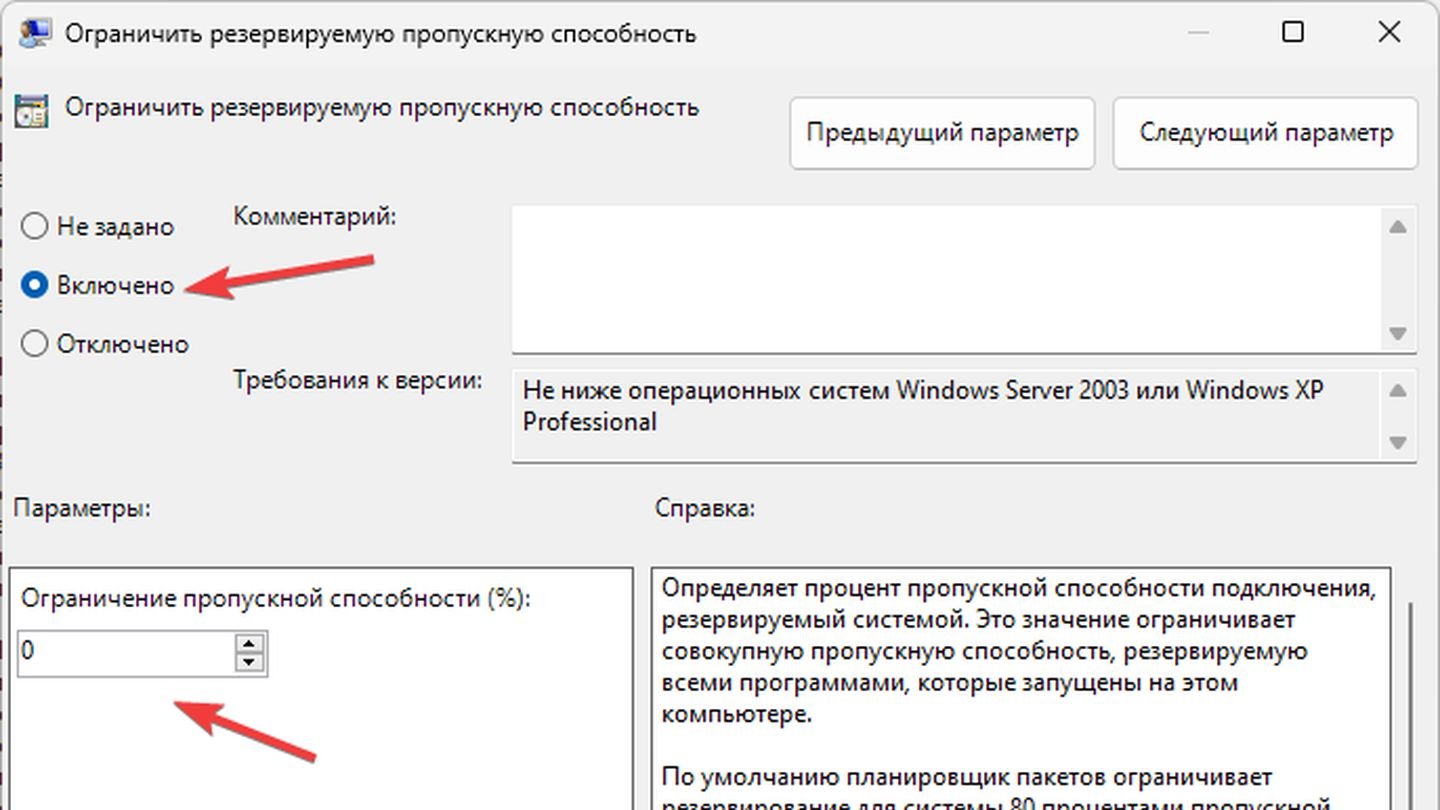Open "Следующий параметр"

click(x=1265, y=133)
